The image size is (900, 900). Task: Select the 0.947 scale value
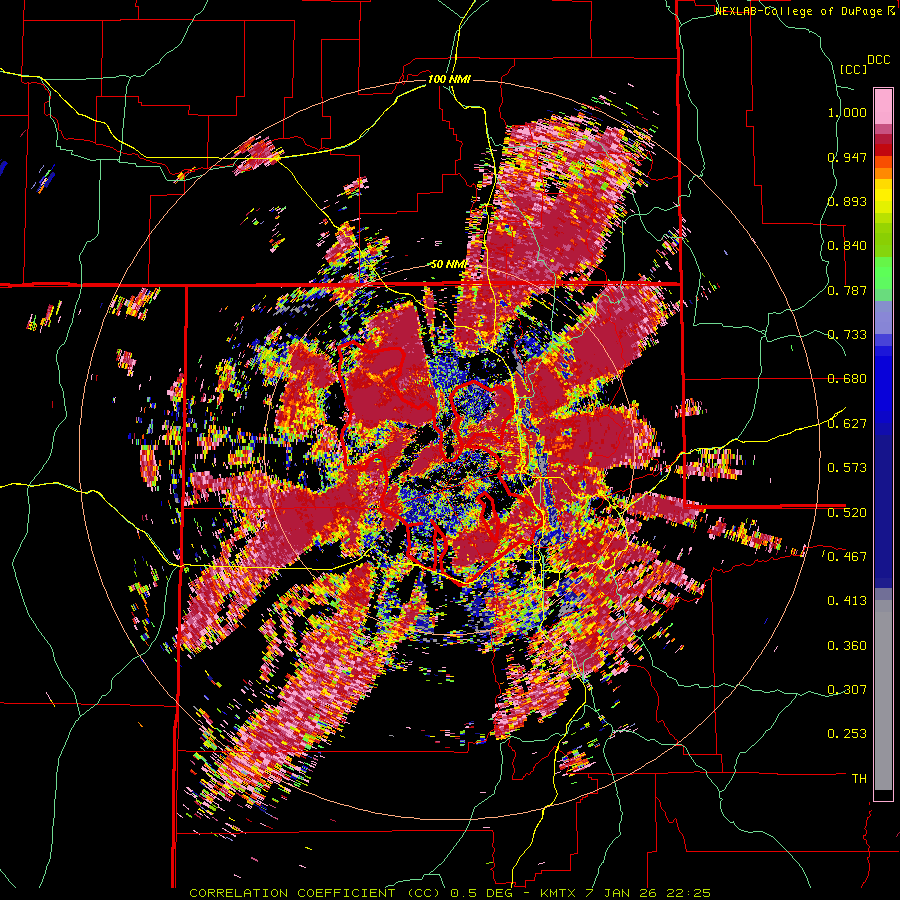coord(847,157)
